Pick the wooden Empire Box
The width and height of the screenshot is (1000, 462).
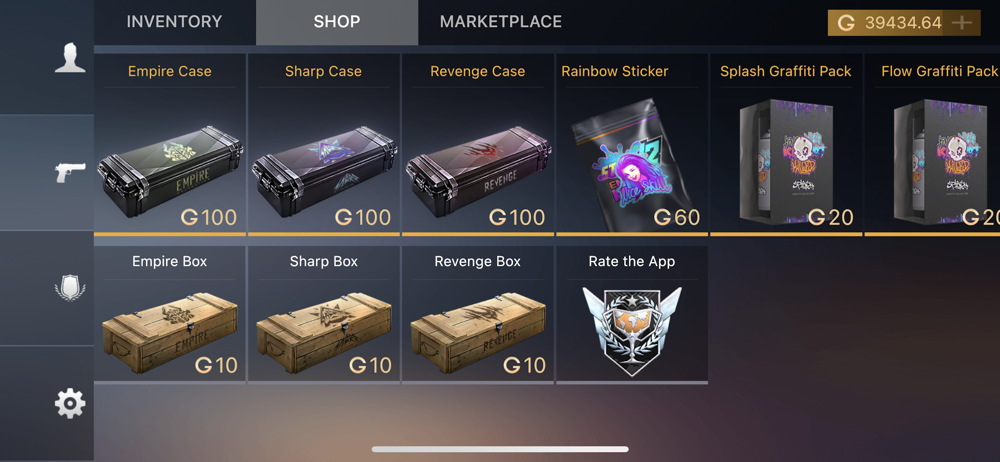pos(170,315)
